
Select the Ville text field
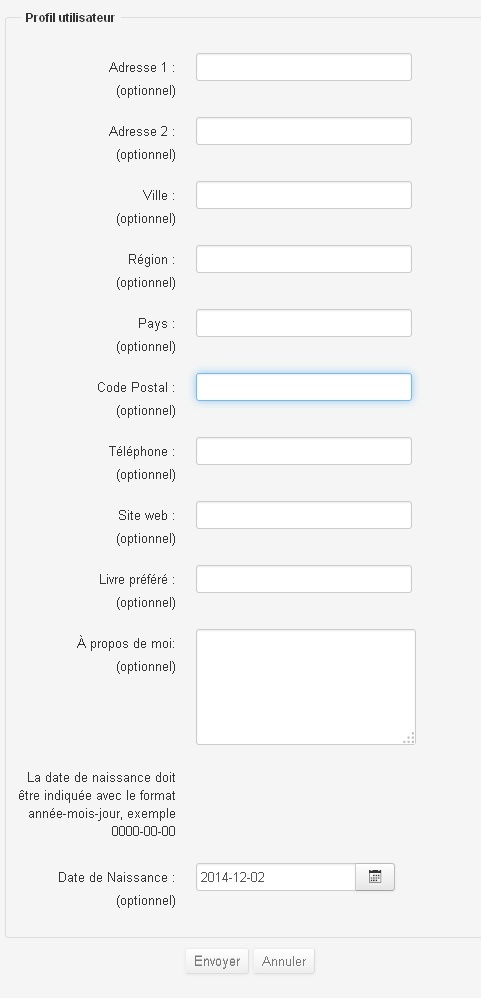(x=303, y=195)
